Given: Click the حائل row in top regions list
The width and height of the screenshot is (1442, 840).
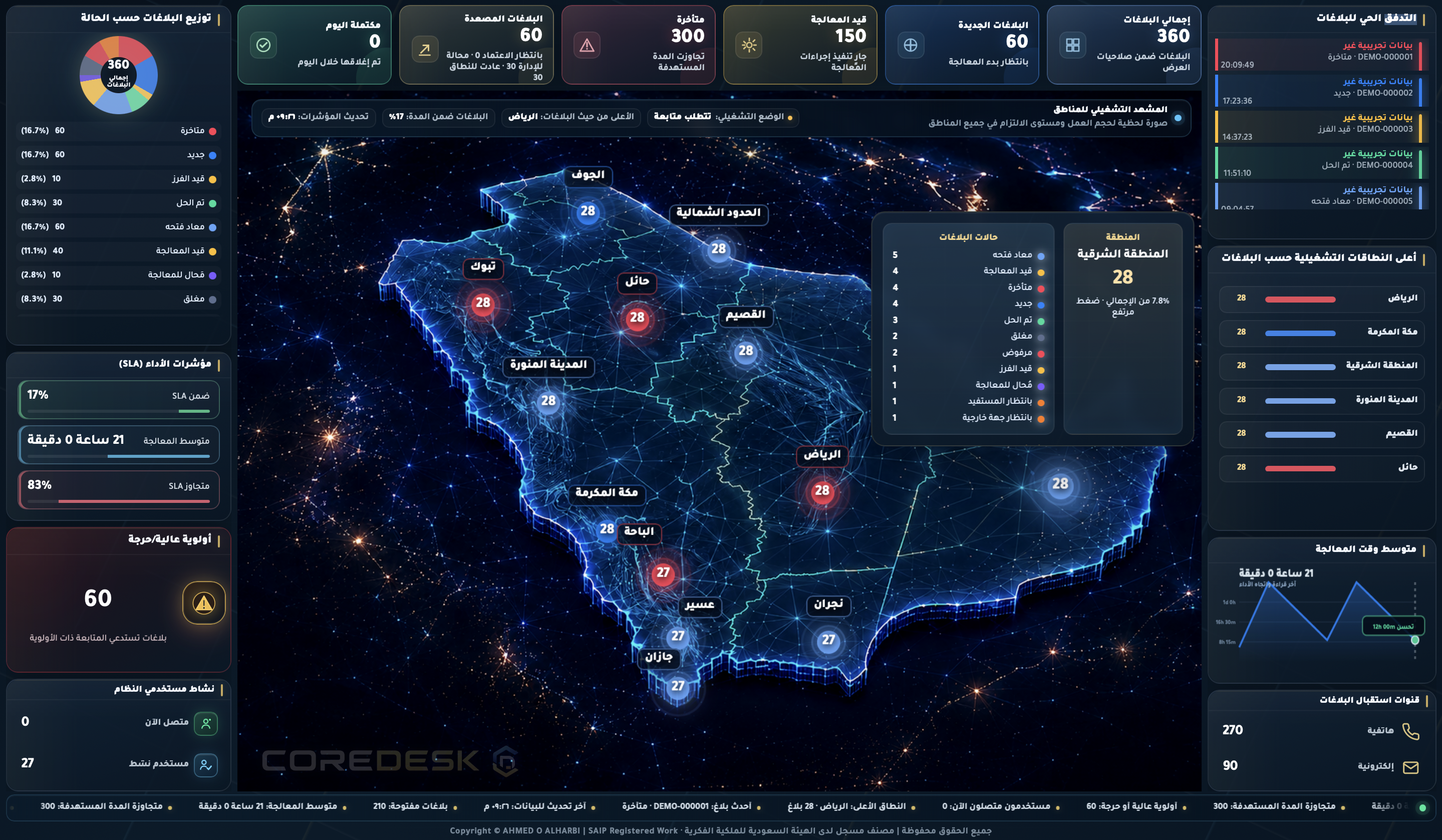Looking at the screenshot, I should [1321, 468].
